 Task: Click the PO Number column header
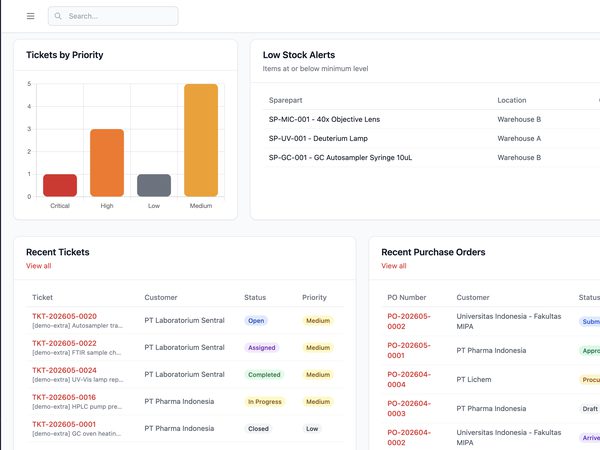pos(406,297)
